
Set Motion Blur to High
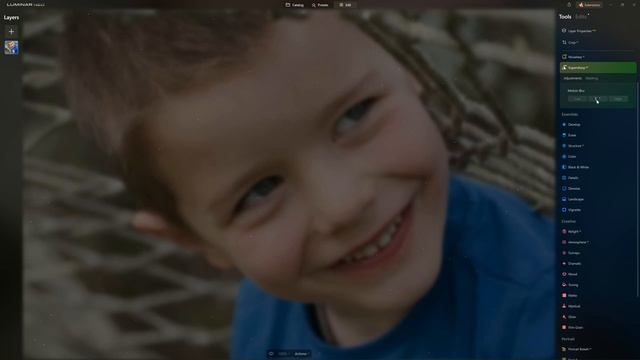[x=618, y=99]
